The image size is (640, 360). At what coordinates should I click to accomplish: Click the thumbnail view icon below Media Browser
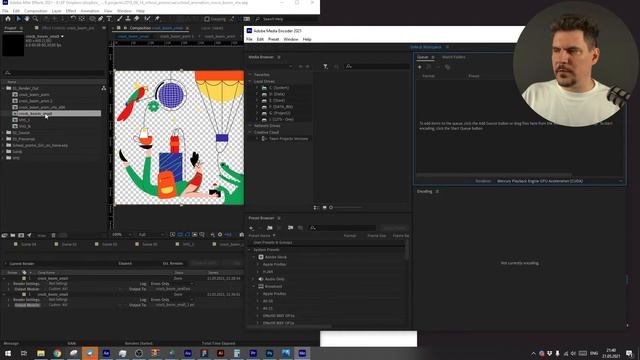[x=324, y=207]
